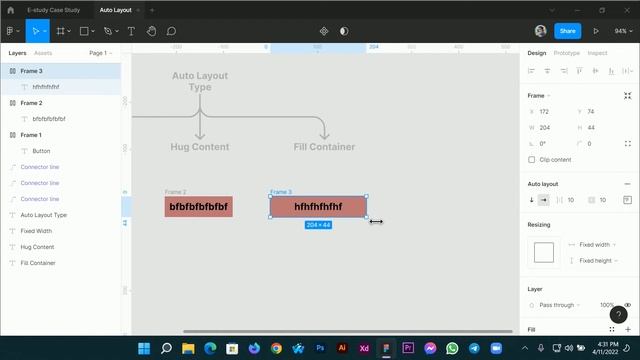The height and width of the screenshot is (360, 640).
Task: Open Distribute spacing dropdown
Action: tap(627, 71)
